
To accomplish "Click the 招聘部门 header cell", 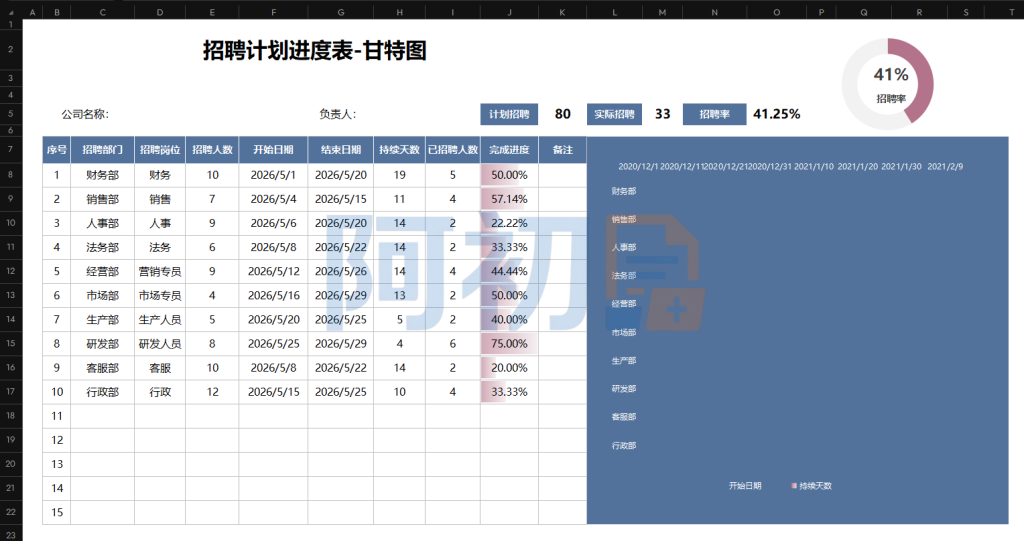I will pyautogui.click(x=103, y=150).
